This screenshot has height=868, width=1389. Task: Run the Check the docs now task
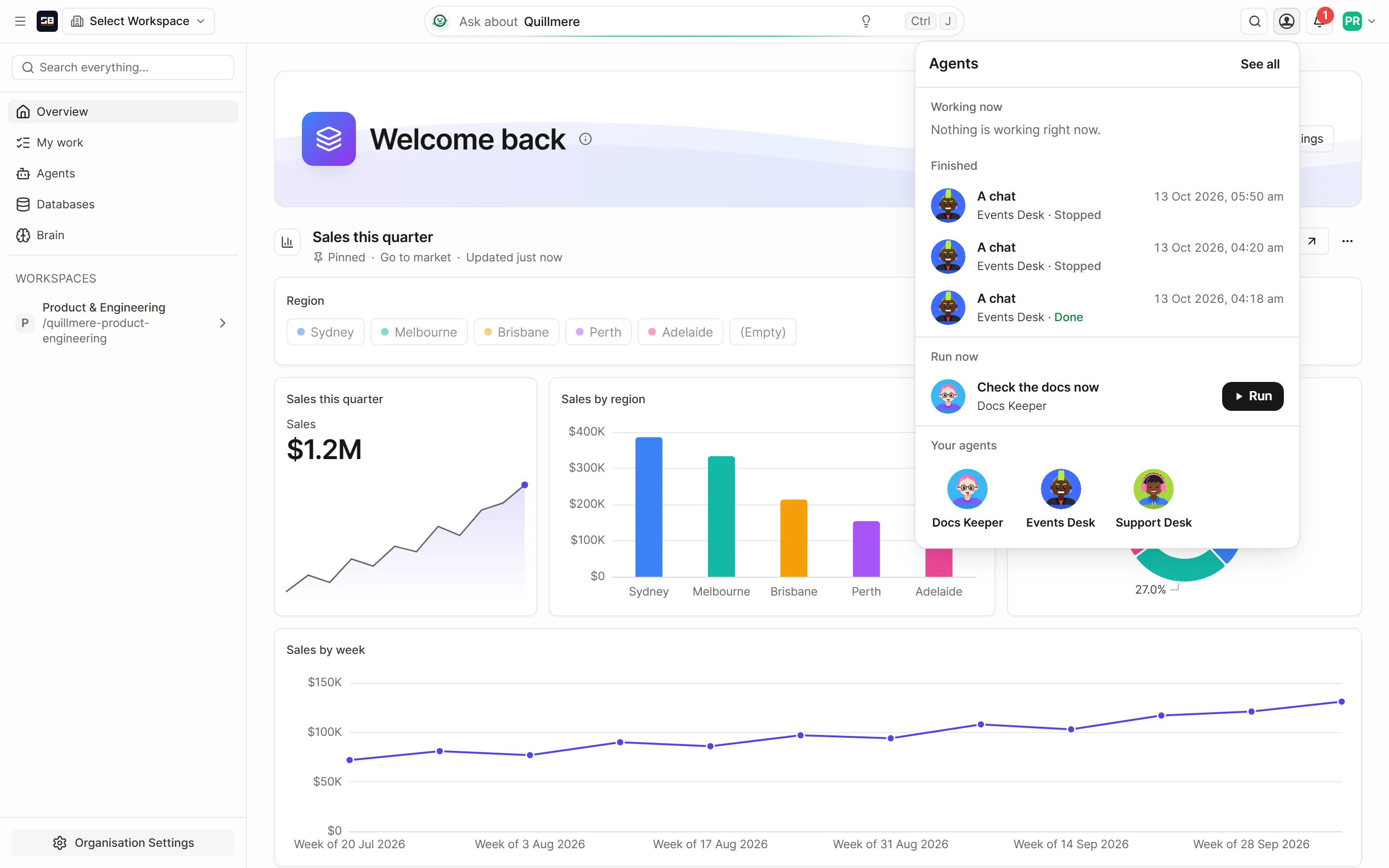[1253, 396]
